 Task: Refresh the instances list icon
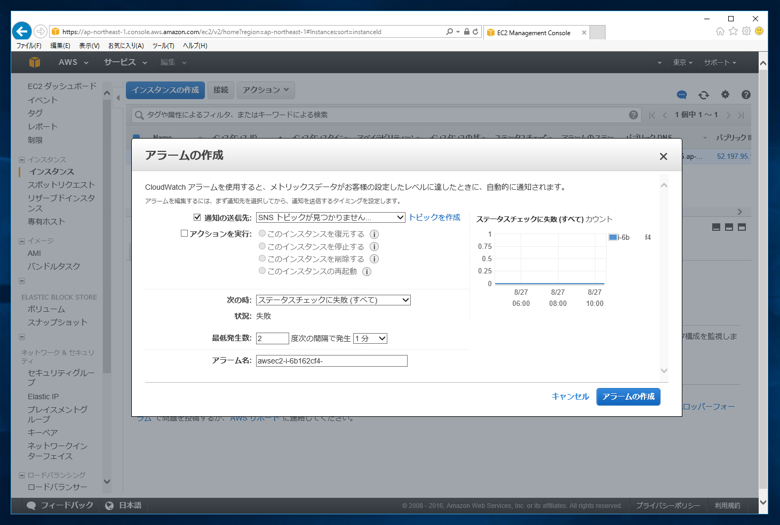703,95
